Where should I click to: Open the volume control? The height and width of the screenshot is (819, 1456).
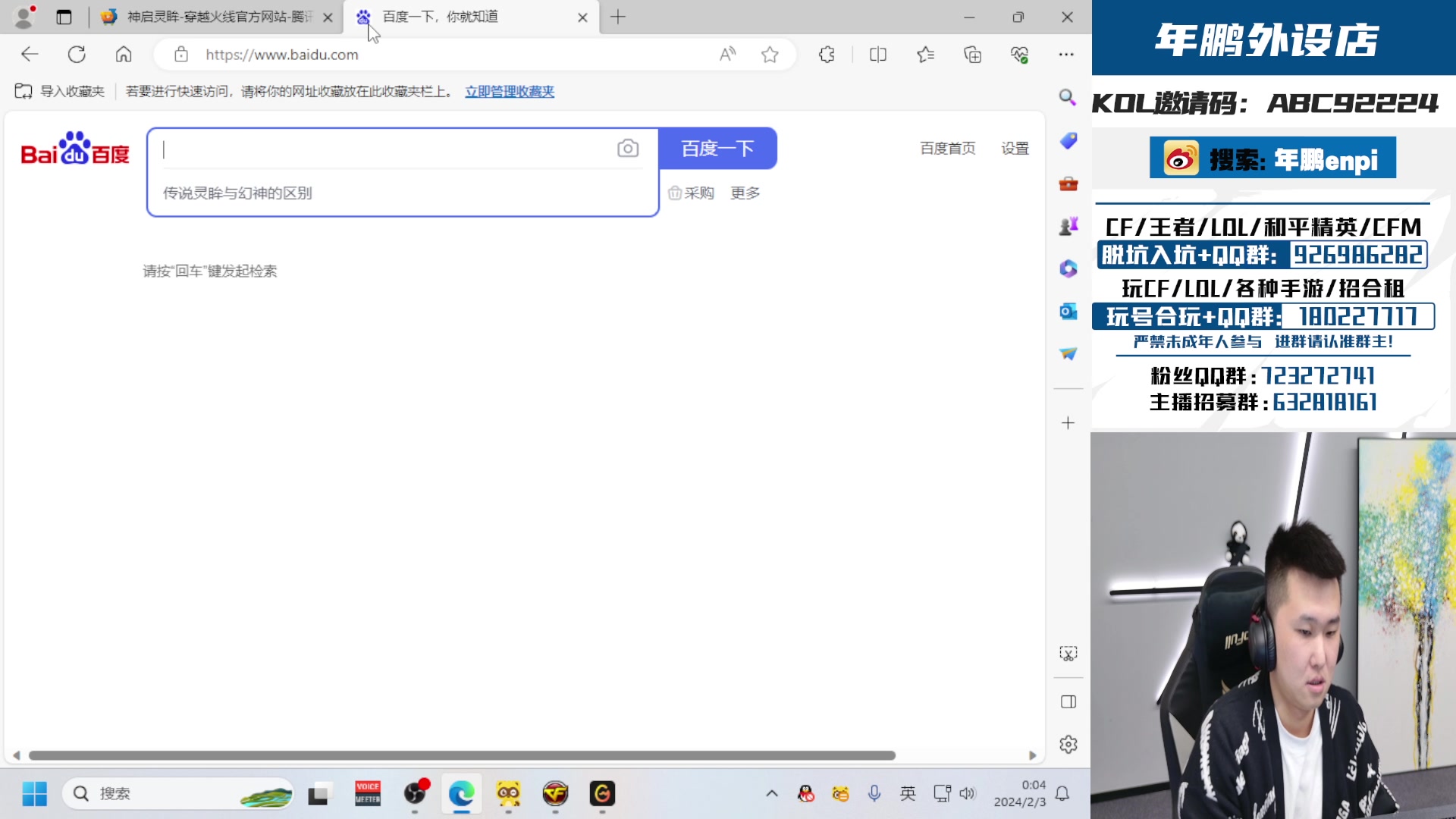click(967, 794)
